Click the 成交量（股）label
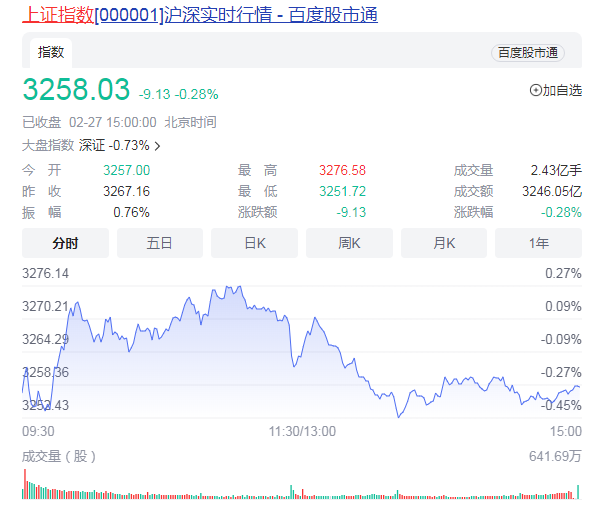Screen dimensions: 595x507 [x=59, y=456]
